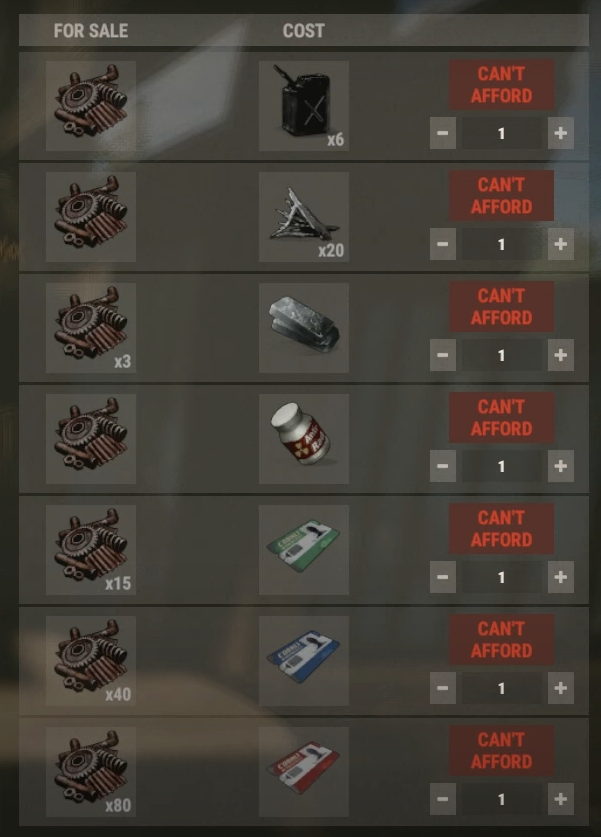Increase quantity for the red keycard trade
Image resolution: width=601 pixels, height=837 pixels.
(560, 799)
